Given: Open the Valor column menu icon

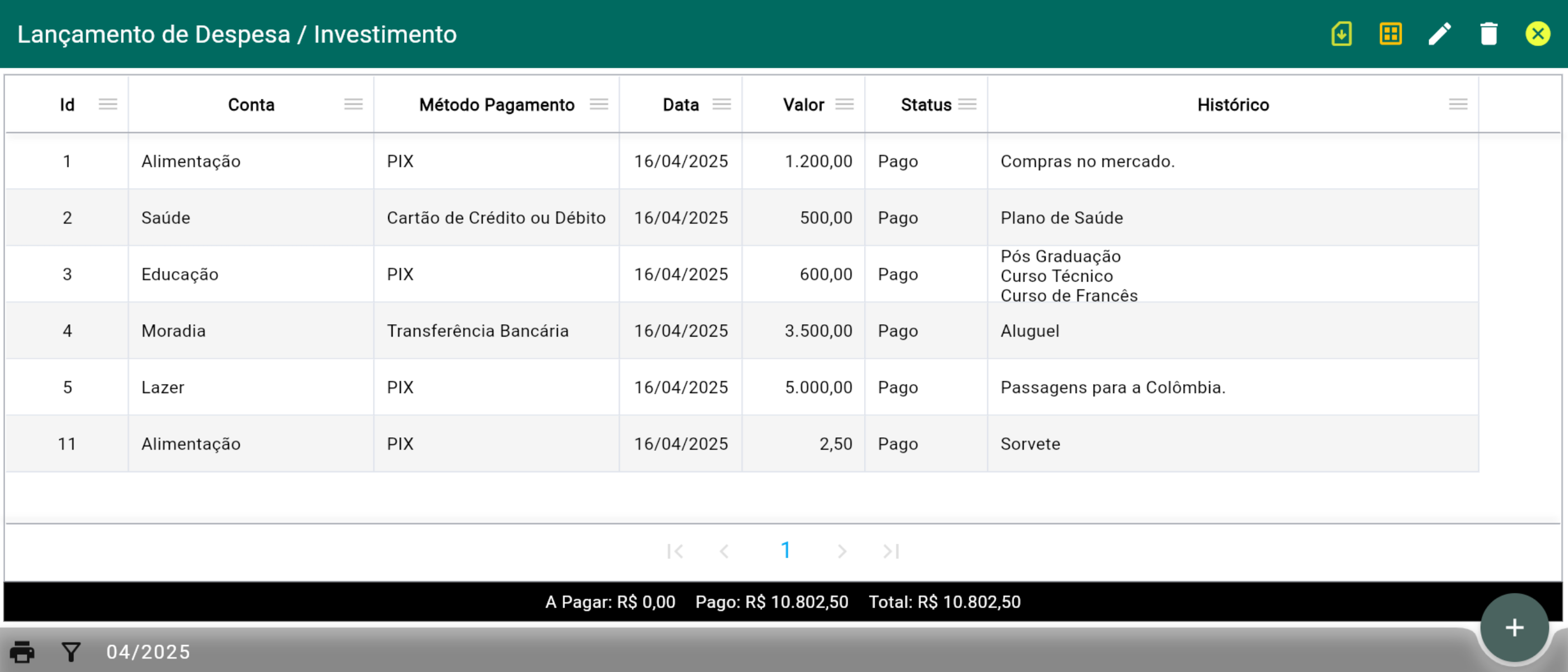Looking at the screenshot, I should 844,104.
